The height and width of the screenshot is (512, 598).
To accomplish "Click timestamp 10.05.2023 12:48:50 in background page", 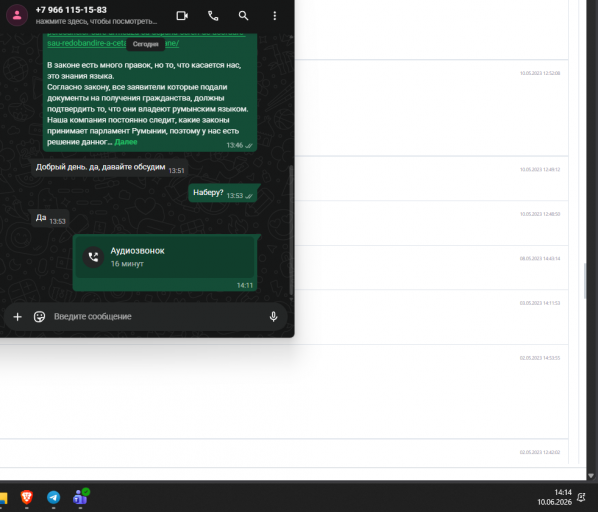I will 540,214.
